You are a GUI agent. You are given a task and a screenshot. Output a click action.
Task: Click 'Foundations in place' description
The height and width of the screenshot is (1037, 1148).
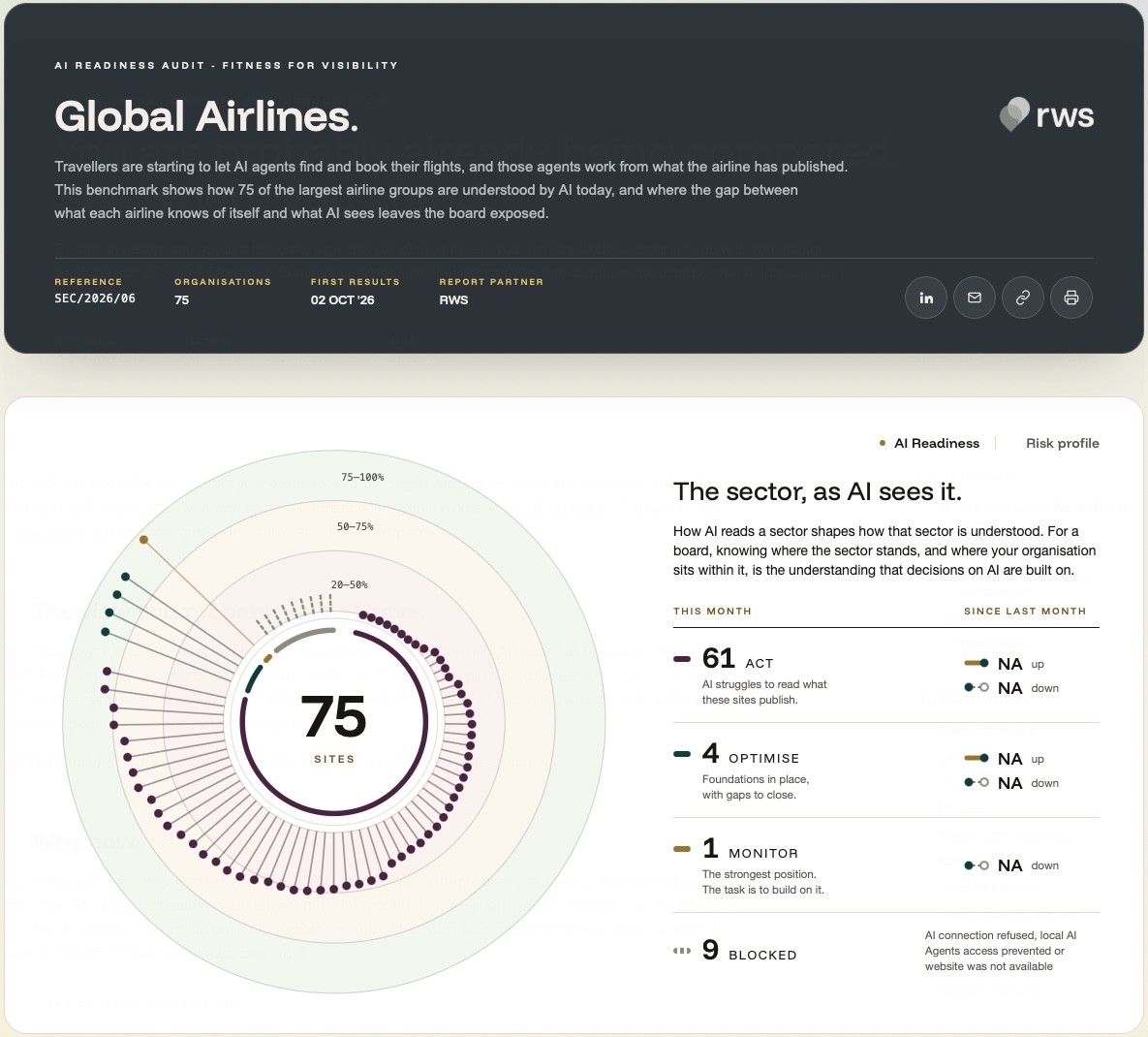click(756, 787)
